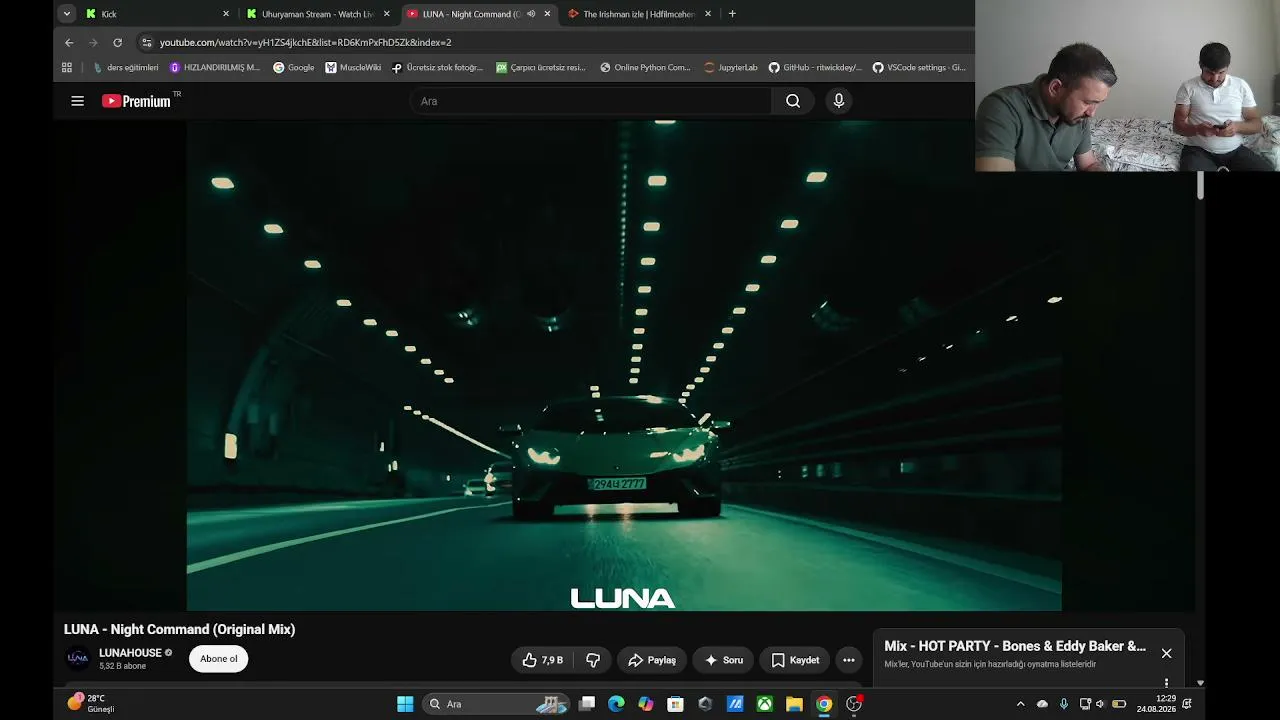
Task: Dislike the video with thumbs down
Action: (x=593, y=660)
